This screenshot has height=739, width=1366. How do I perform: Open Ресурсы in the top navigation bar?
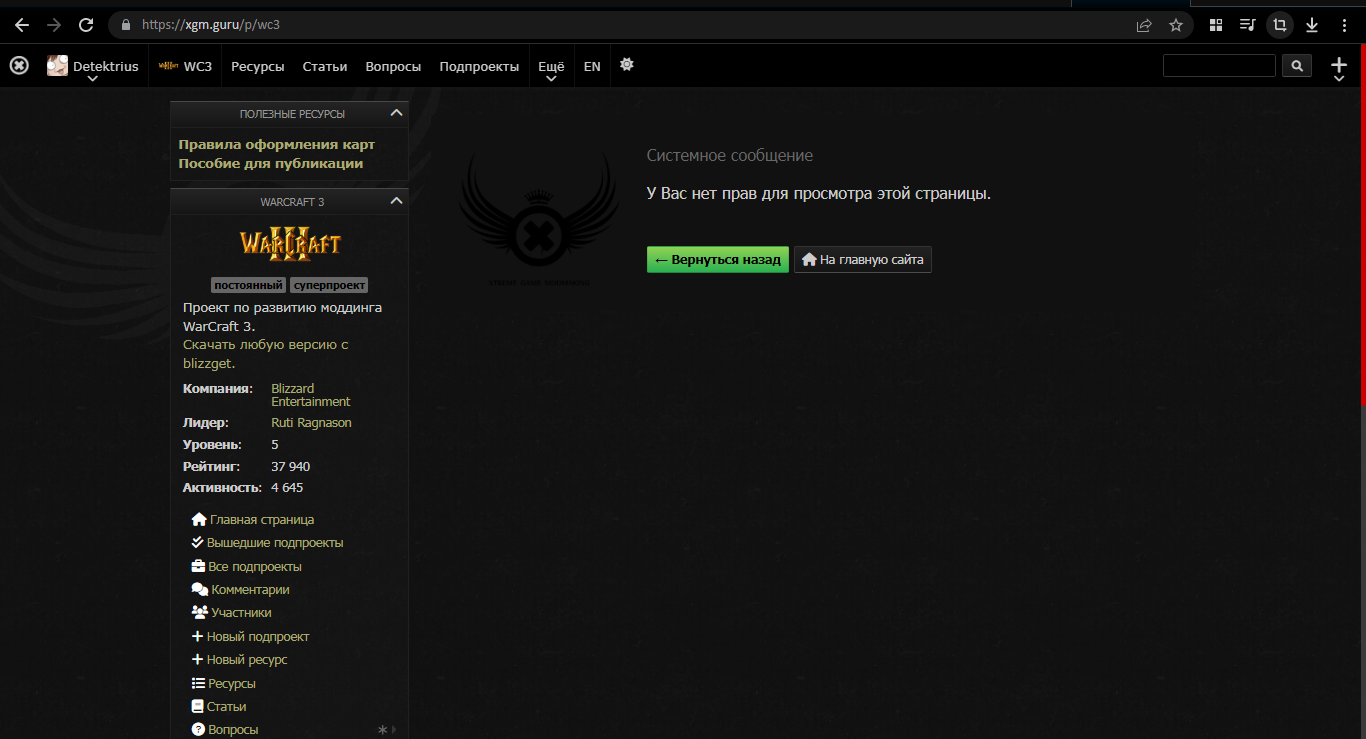click(258, 67)
